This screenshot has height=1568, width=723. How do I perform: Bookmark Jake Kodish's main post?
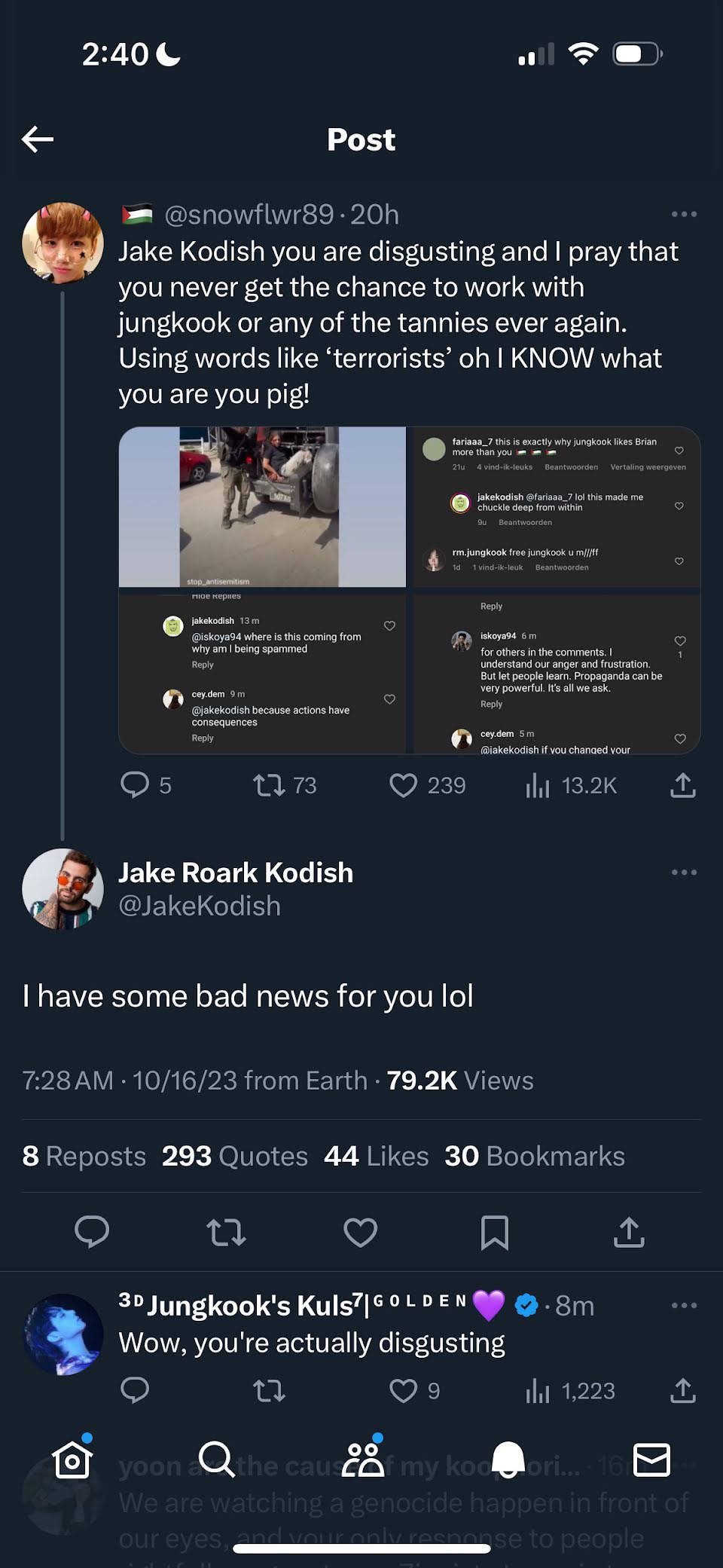coord(495,1232)
